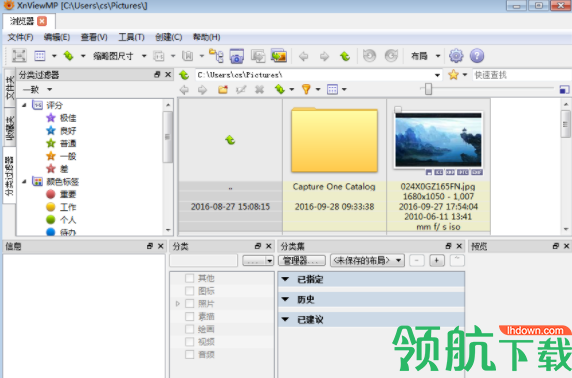Collapse the 颜色标签 tree node
572x378 pixels.
click(24, 181)
